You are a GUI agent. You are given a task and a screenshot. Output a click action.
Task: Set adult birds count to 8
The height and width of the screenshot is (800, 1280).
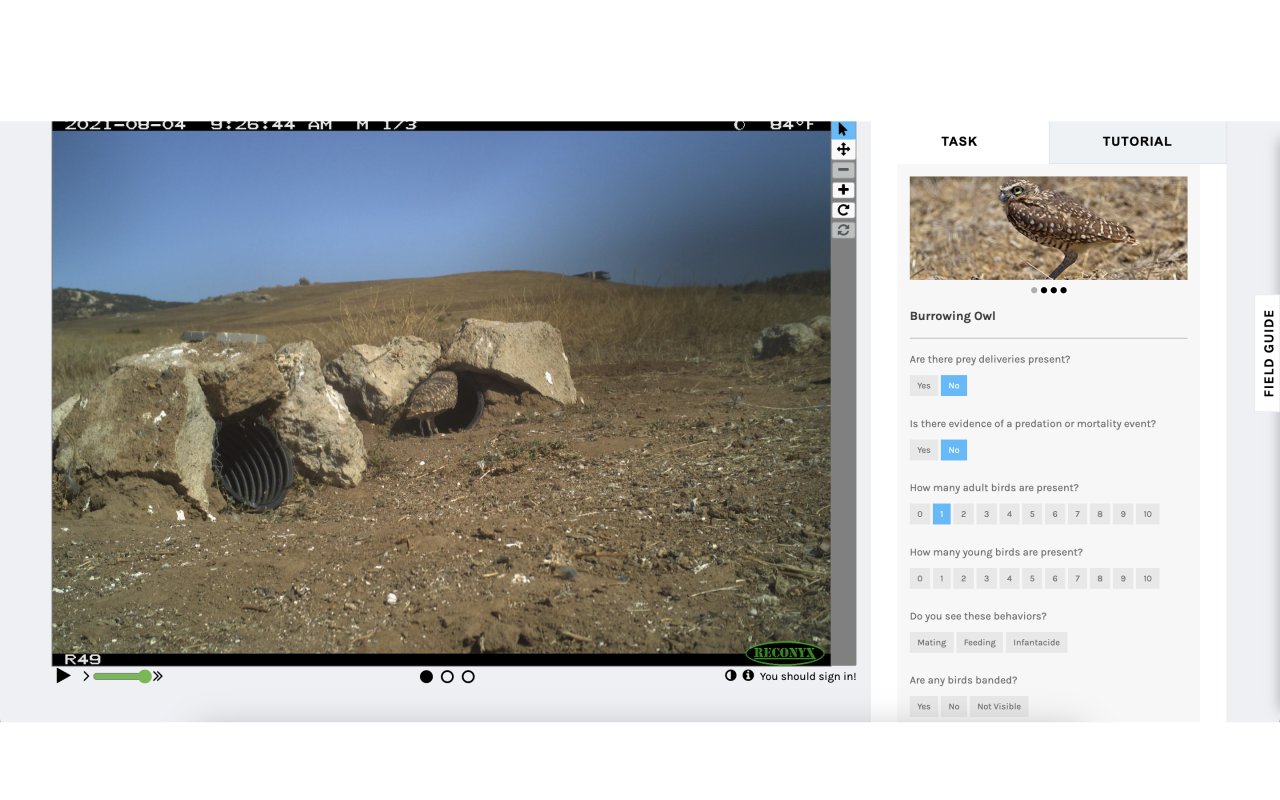click(1100, 514)
